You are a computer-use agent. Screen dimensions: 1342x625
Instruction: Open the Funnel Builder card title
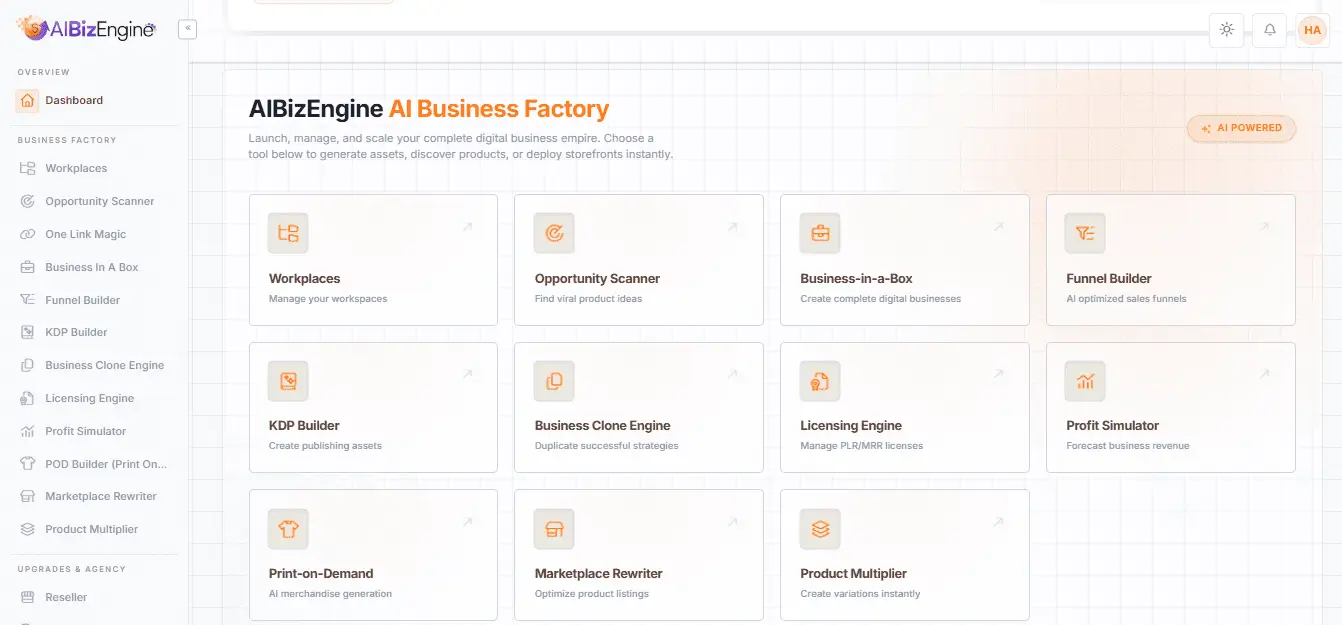[1109, 278]
